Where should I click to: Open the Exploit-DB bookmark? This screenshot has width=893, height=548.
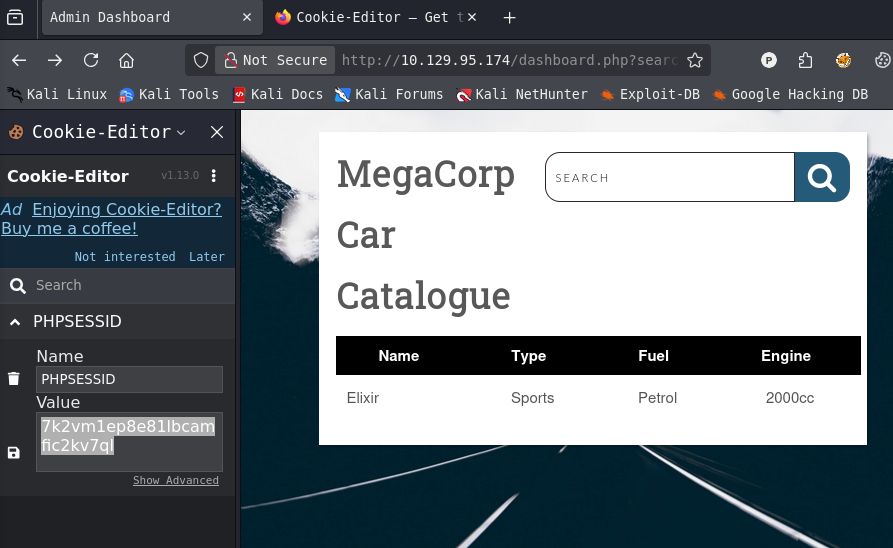[650, 95]
